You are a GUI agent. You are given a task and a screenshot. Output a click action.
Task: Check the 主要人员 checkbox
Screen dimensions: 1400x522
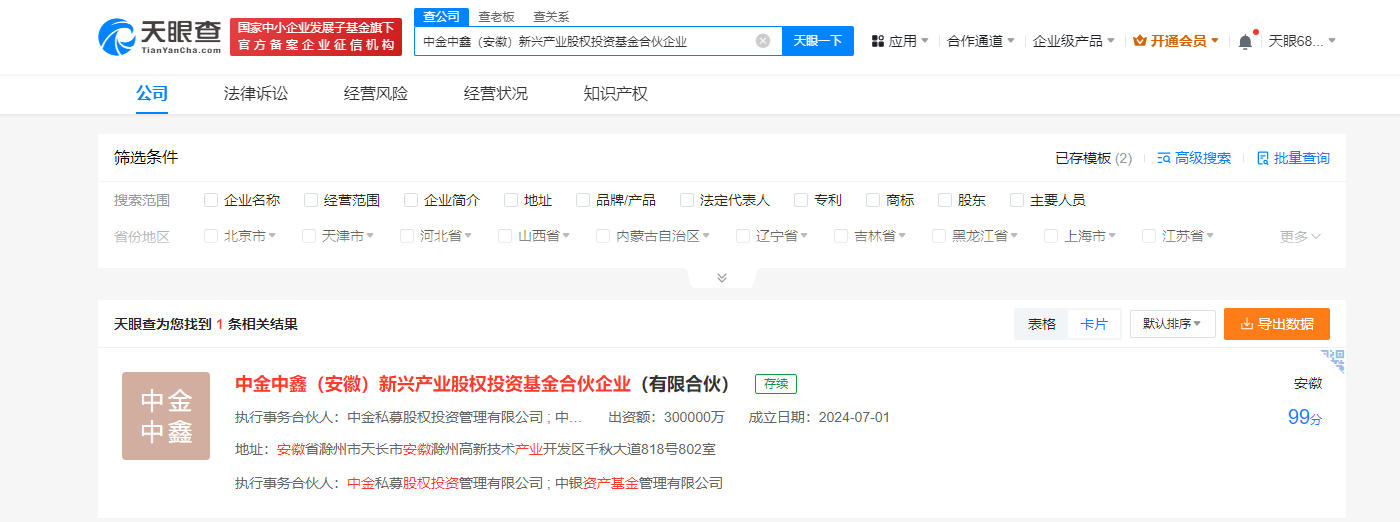(x=1017, y=200)
